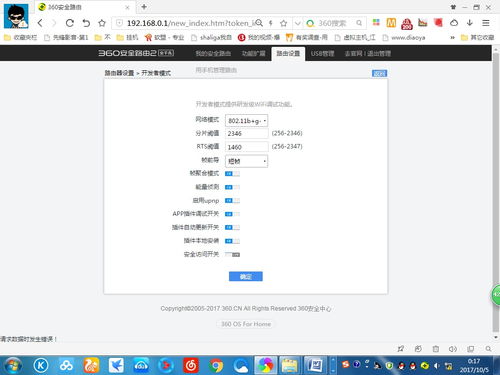Click the blue 确定 confirm button
This screenshot has height=375, width=500.
pos(246,276)
